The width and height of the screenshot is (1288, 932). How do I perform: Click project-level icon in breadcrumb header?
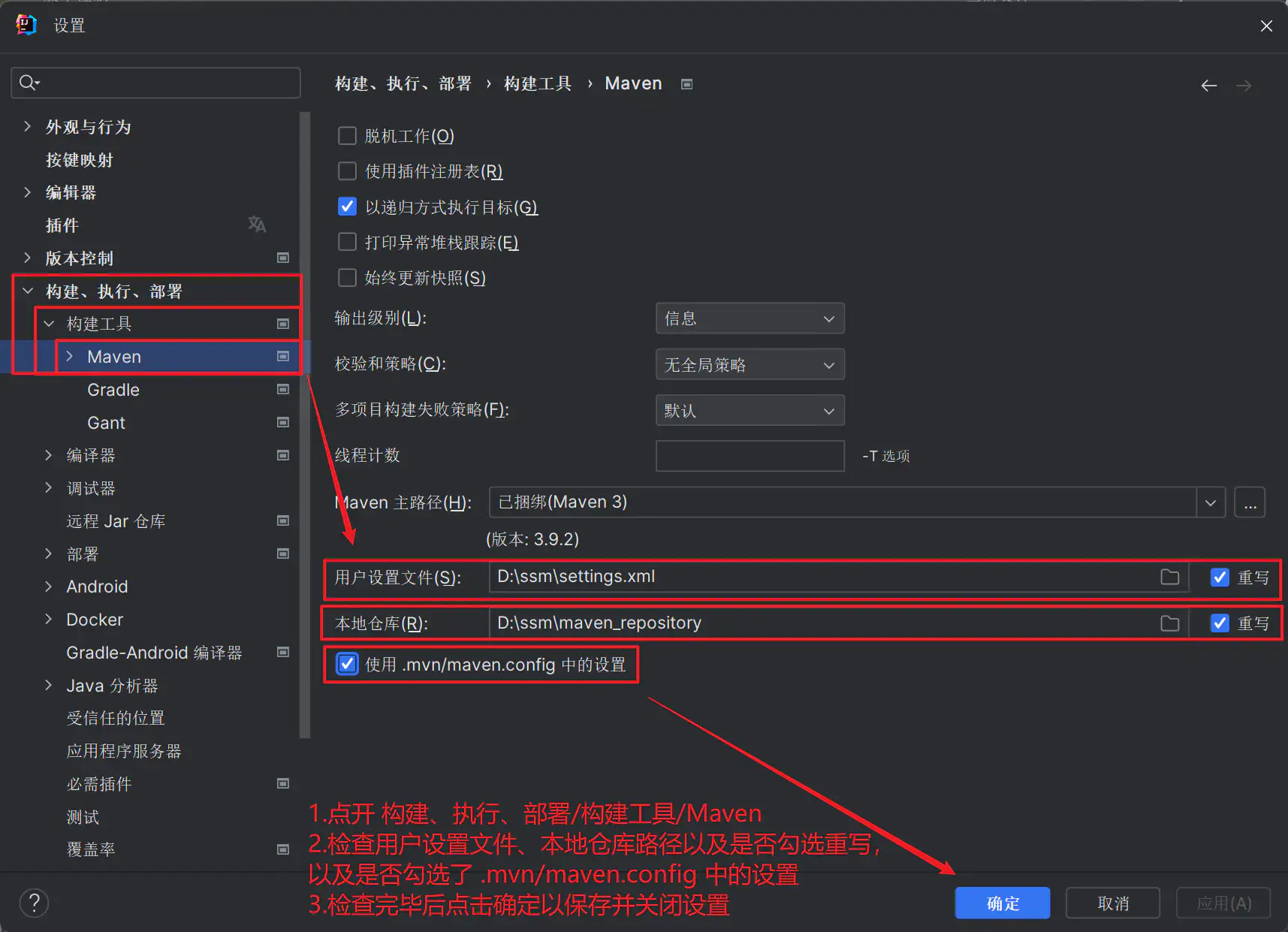(x=686, y=84)
